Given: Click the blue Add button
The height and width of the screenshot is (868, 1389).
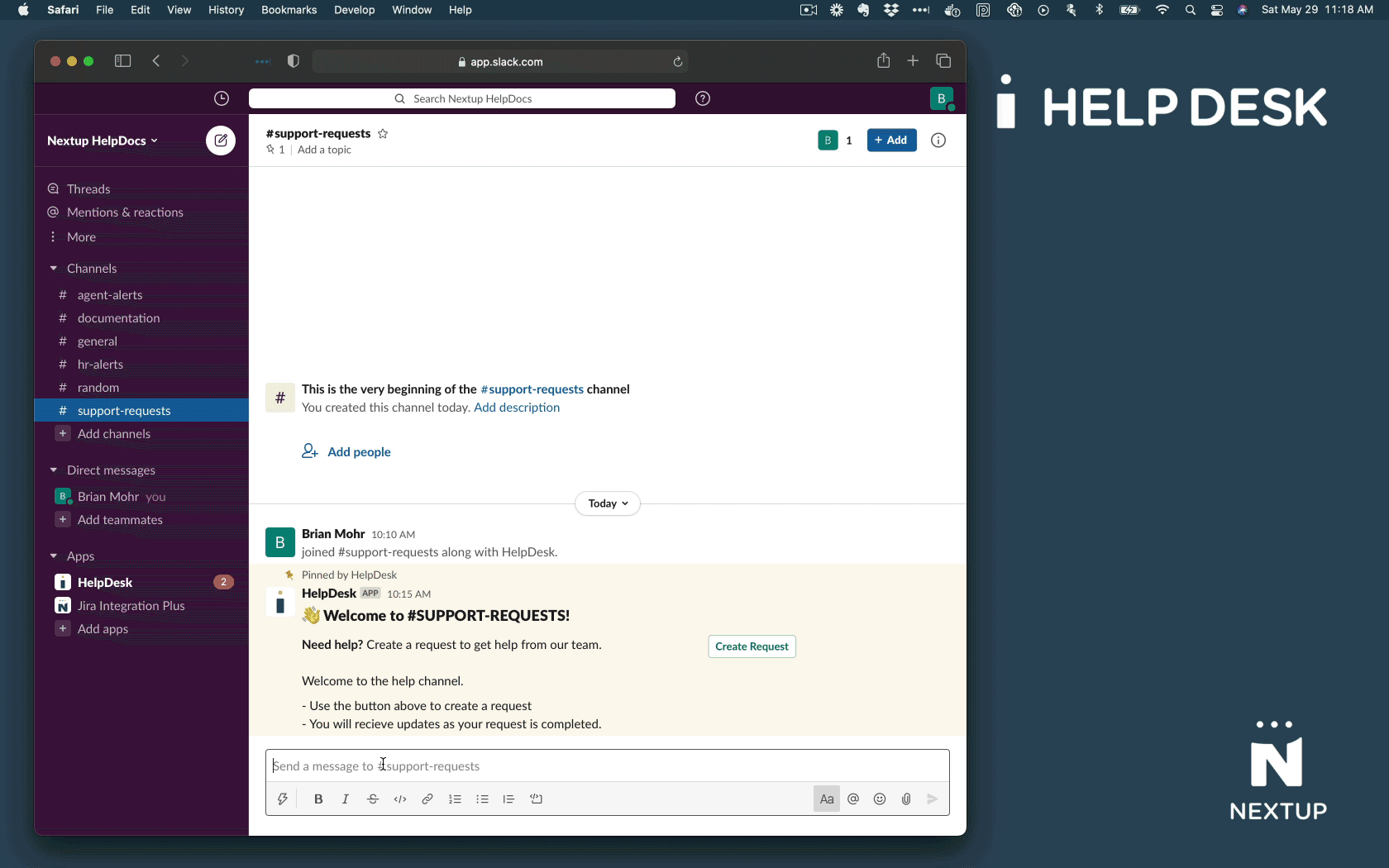Looking at the screenshot, I should point(891,141).
